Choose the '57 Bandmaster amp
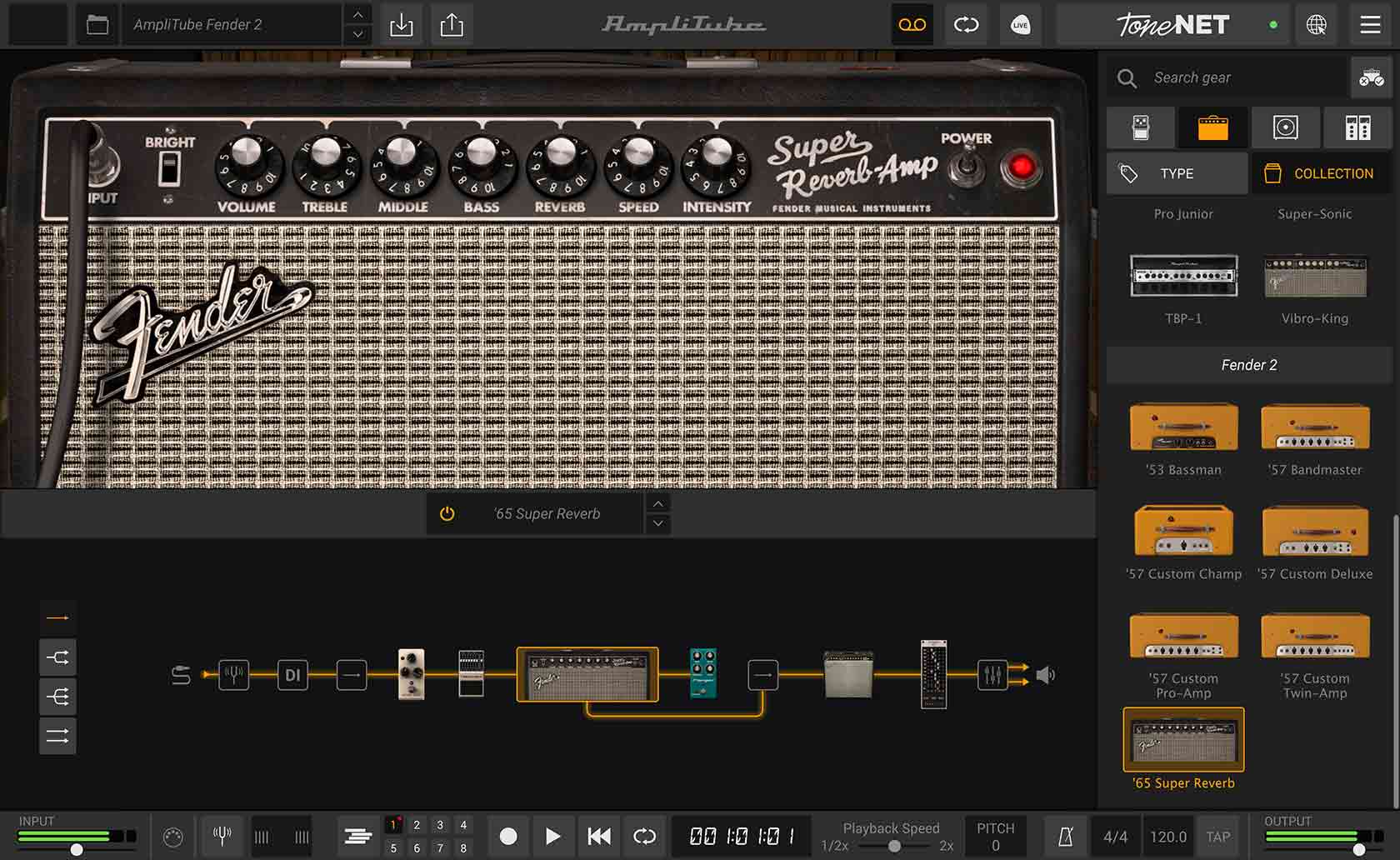This screenshot has height=860, width=1400. (x=1315, y=440)
